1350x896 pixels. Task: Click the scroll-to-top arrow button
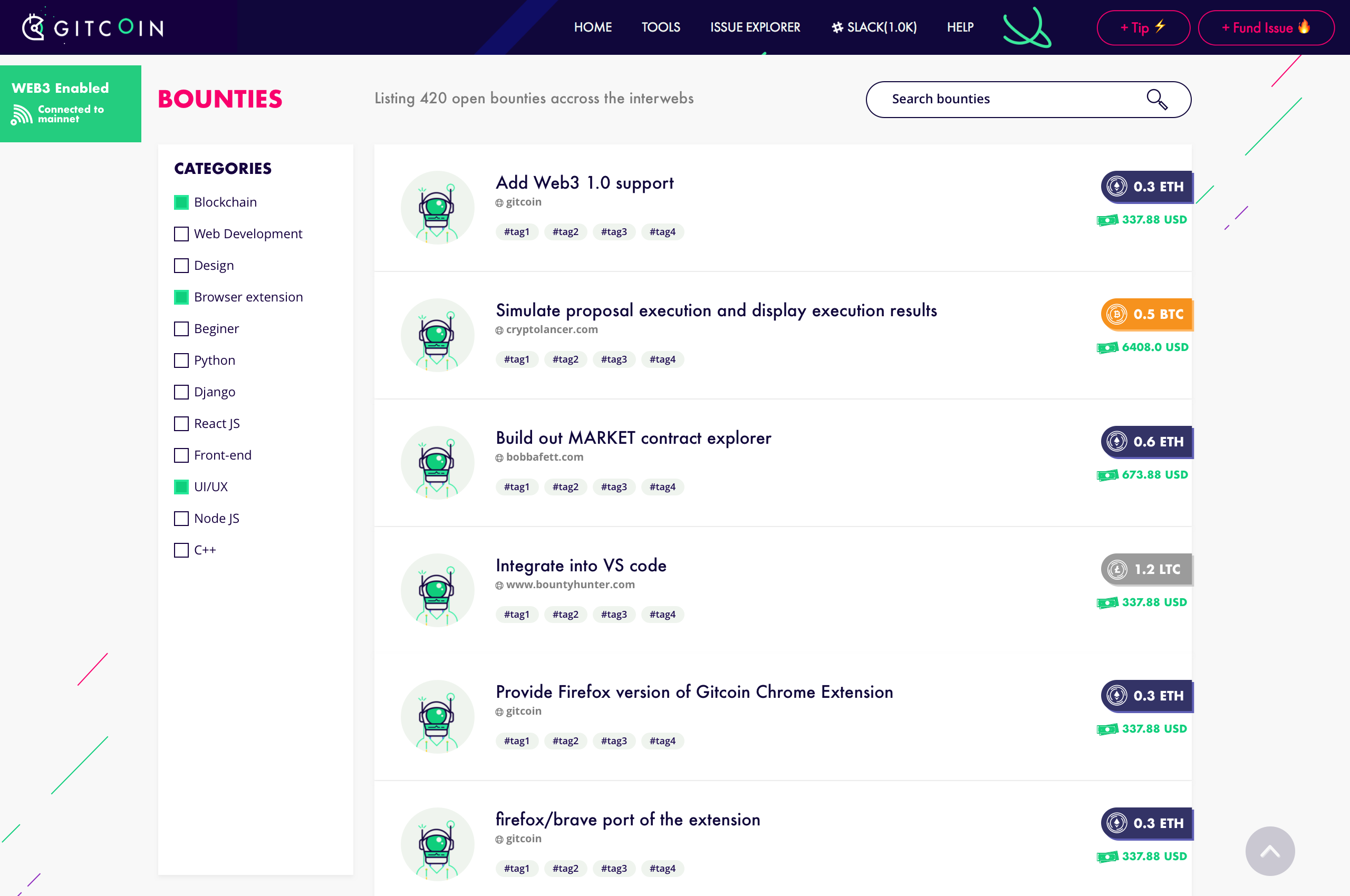1270,851
